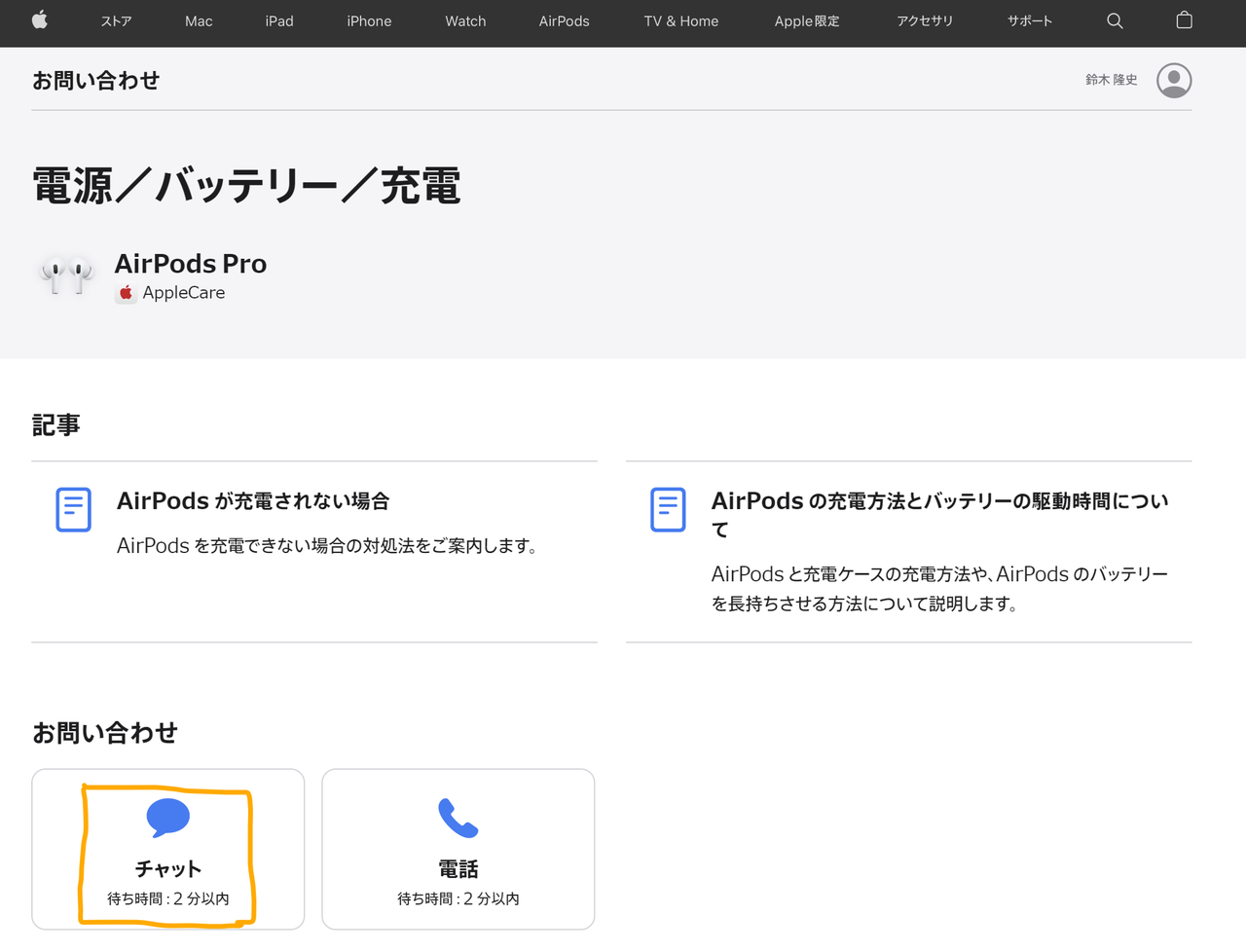Open the ストア menu item
Viewport: 1246px width, 952px height.
117,20
